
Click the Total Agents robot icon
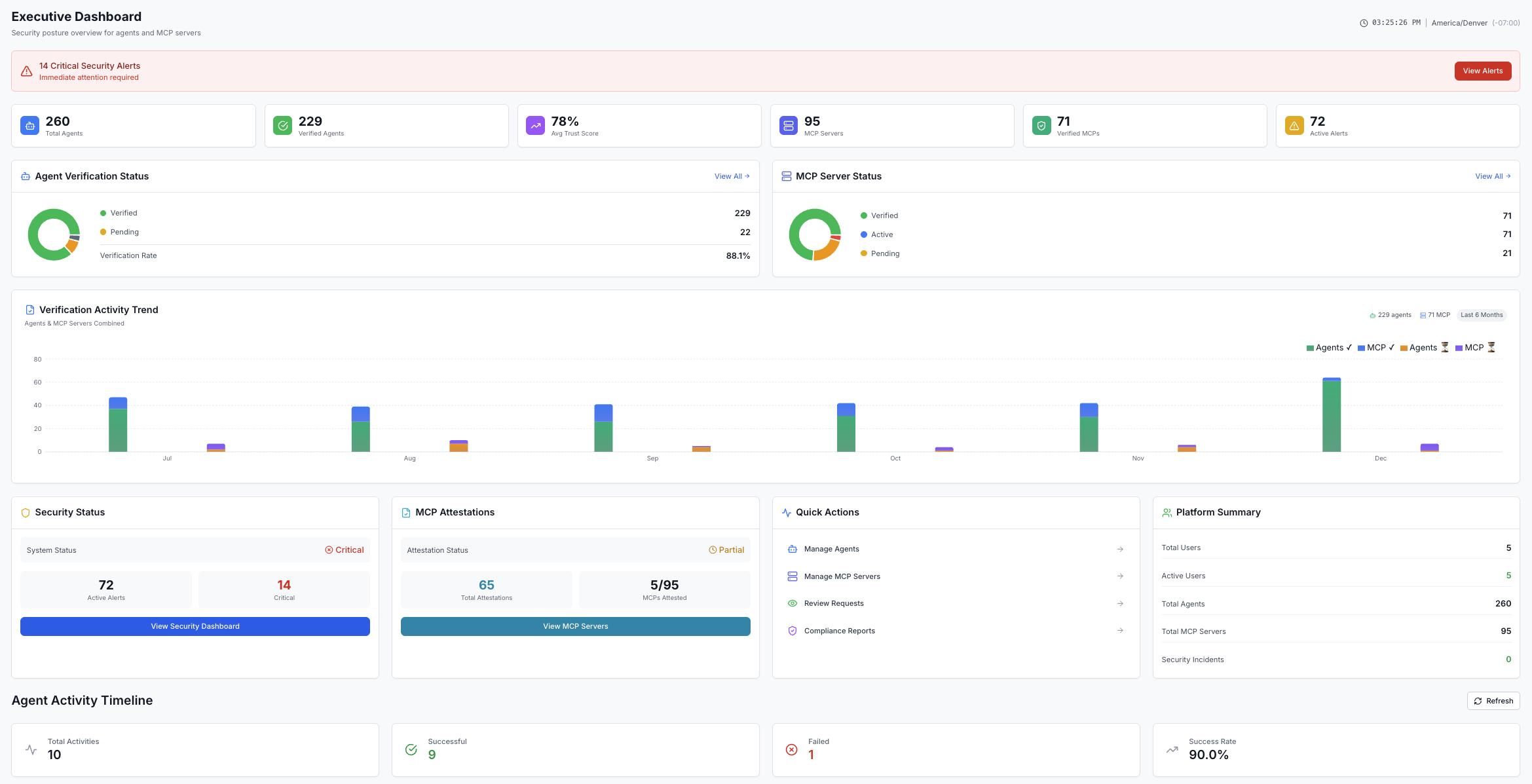click(x=29, y=125)
